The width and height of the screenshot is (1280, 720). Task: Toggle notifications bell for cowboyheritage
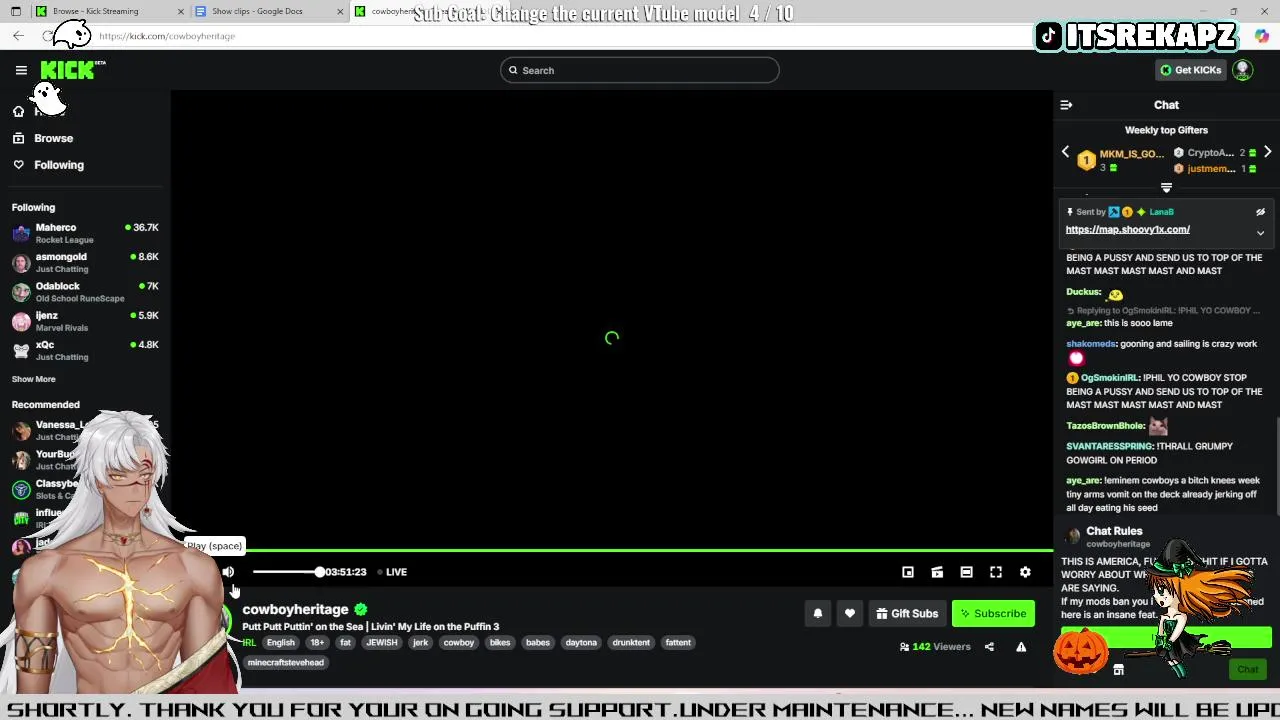[818, 614]
